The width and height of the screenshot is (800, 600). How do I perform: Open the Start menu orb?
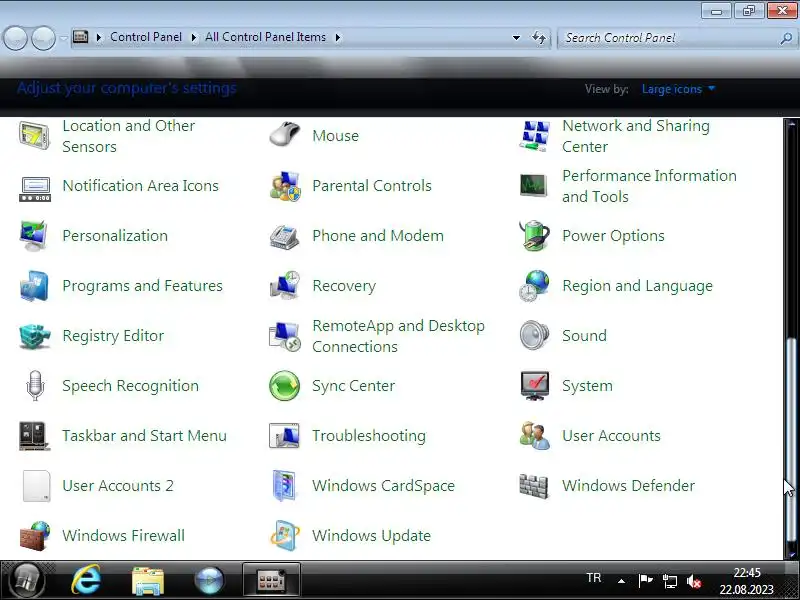(27, 581)
